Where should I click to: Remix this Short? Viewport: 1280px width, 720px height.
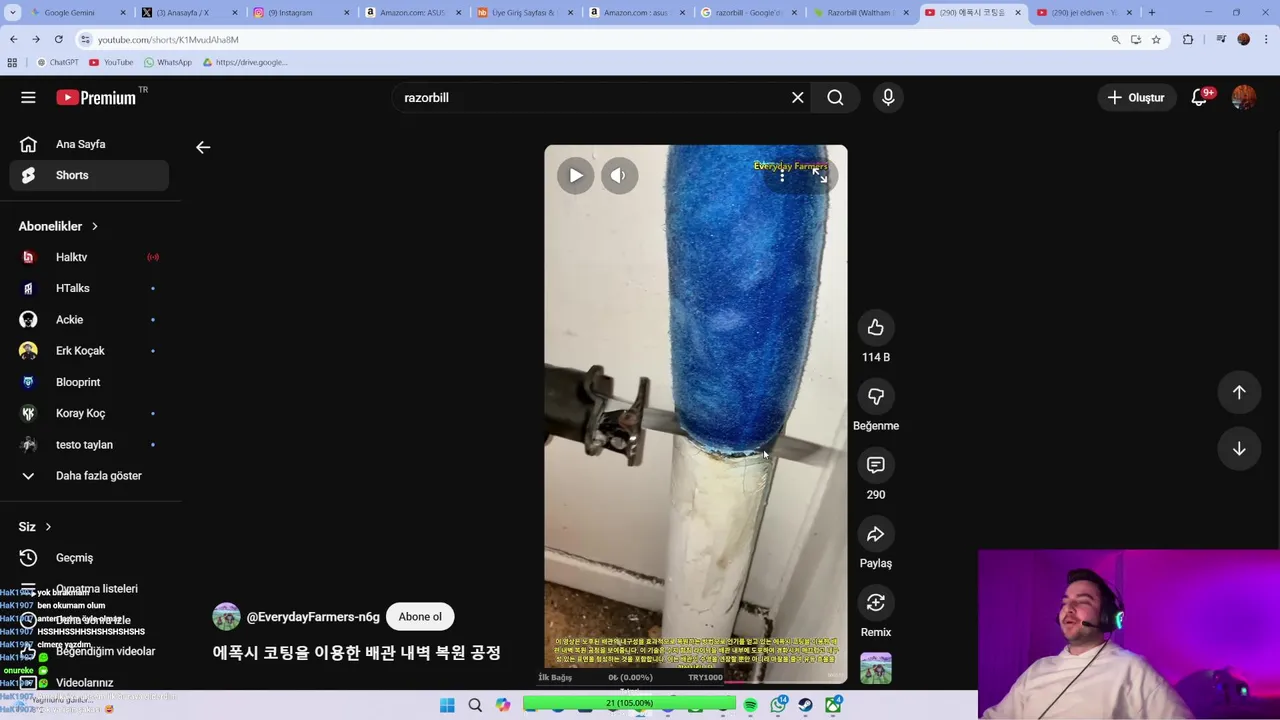[875, 603]
